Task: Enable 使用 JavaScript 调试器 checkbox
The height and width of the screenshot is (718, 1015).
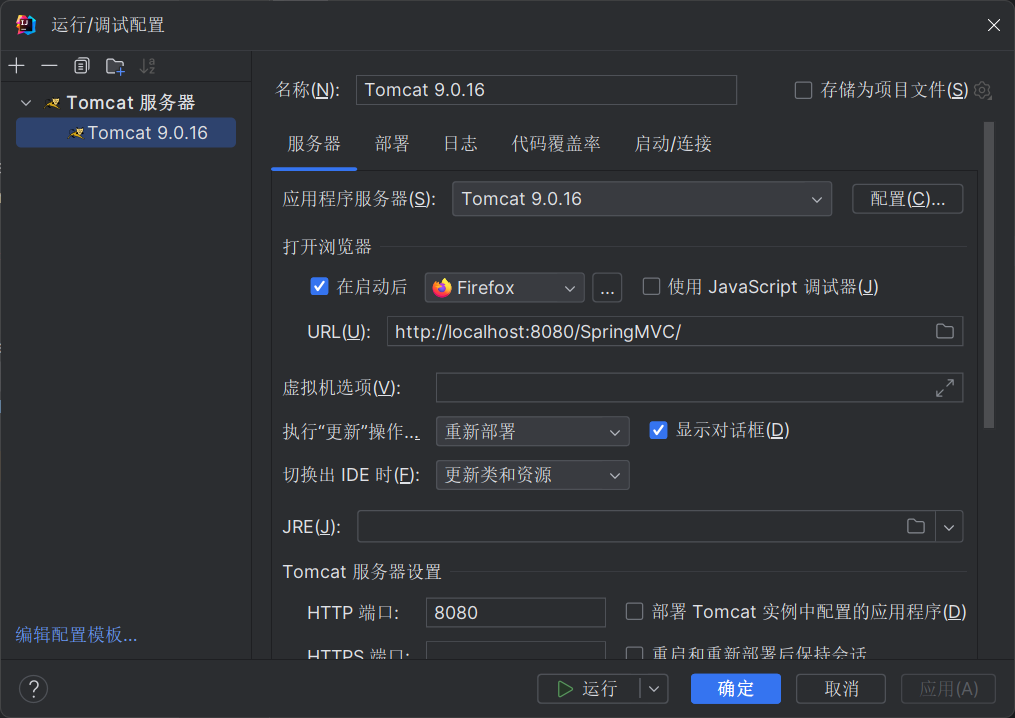Action: (651, 286)
